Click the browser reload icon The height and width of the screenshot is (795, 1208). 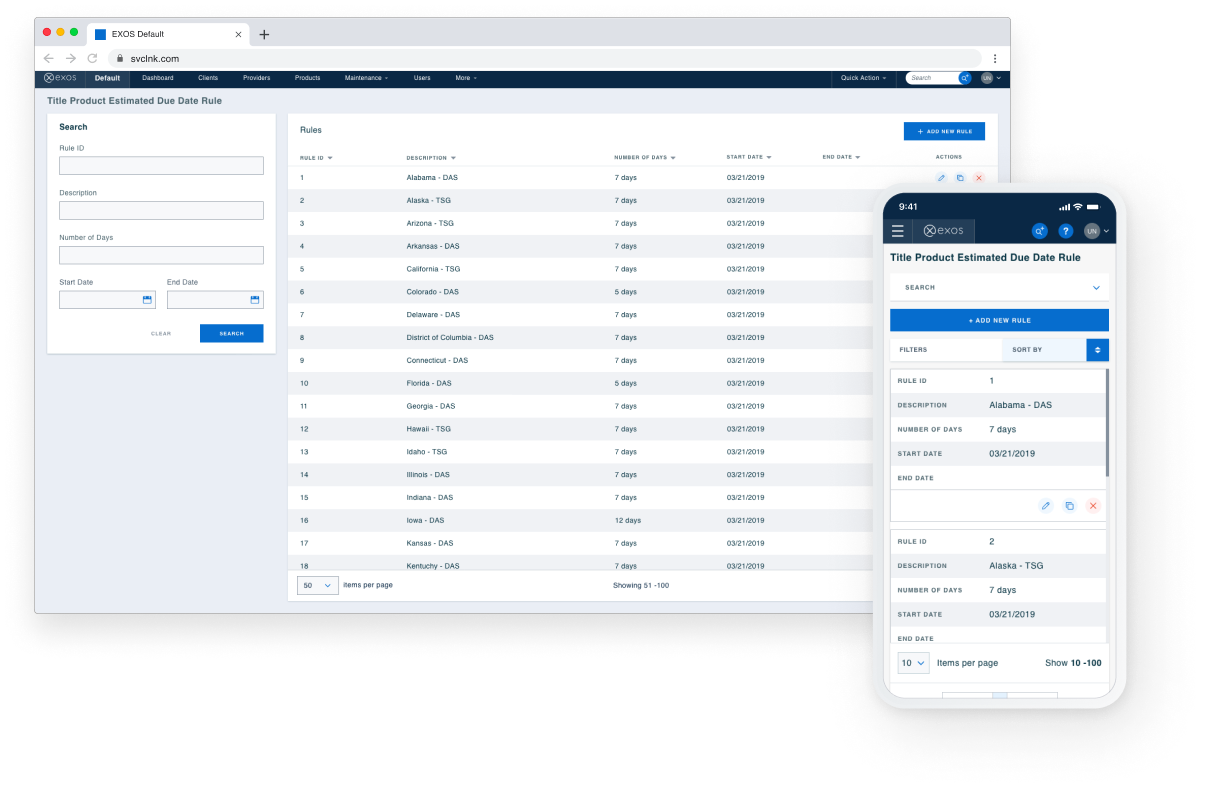92,58
